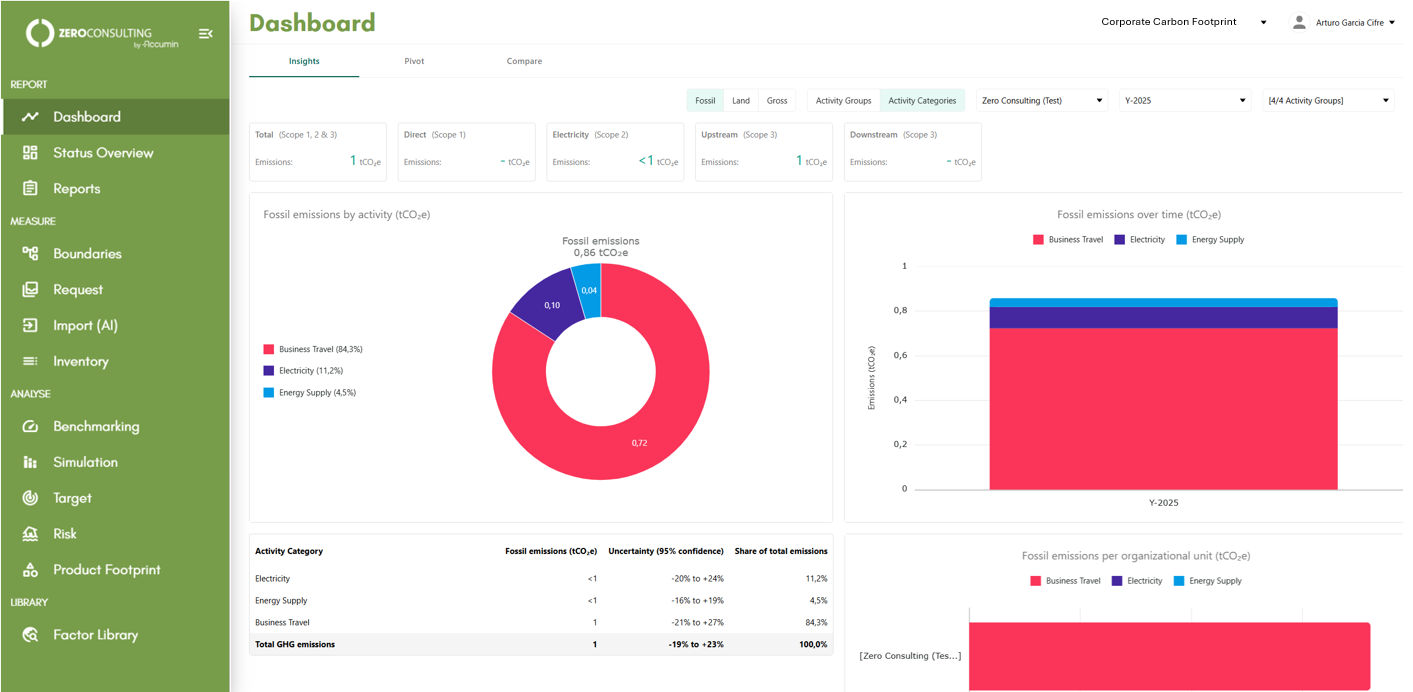Click the Target bullseye icon
Screen dimensions: 1413x692
click(x=31, y=498)
